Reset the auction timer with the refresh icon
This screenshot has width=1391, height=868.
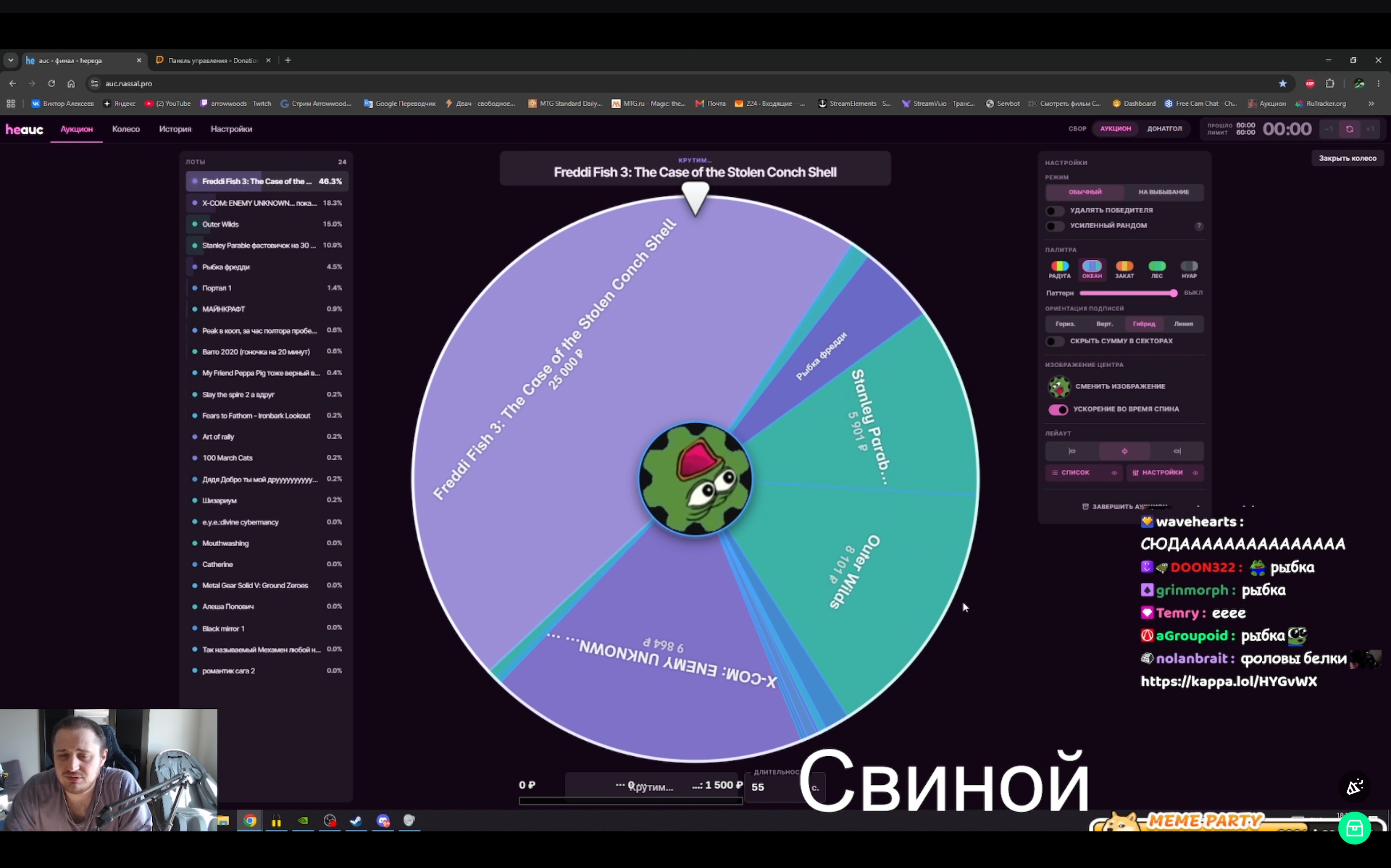1349,129
